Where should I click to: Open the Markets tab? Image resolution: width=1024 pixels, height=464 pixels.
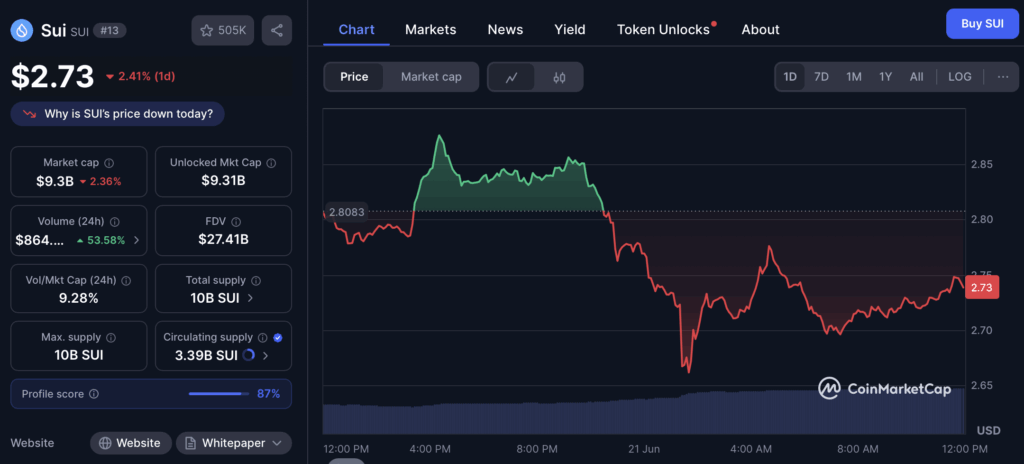click(430, 29)
